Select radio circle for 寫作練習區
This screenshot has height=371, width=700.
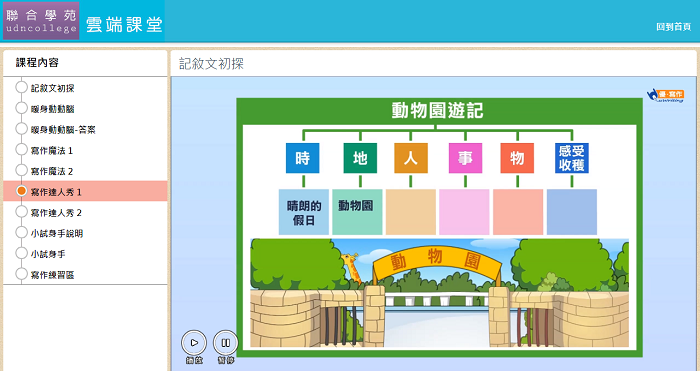pyautogui.click(x=21, y=274)
